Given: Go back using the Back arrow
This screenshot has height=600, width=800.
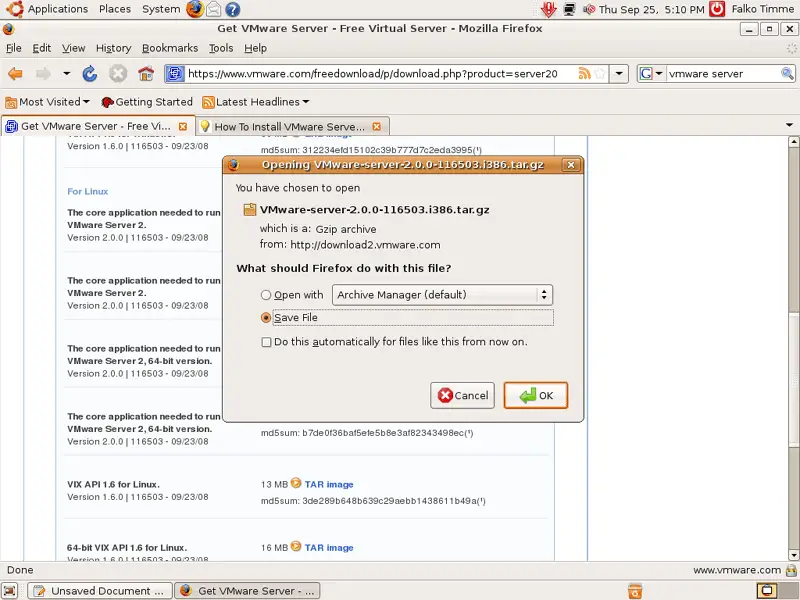Looking at the screenshot, I should click(x=15, y=74).
